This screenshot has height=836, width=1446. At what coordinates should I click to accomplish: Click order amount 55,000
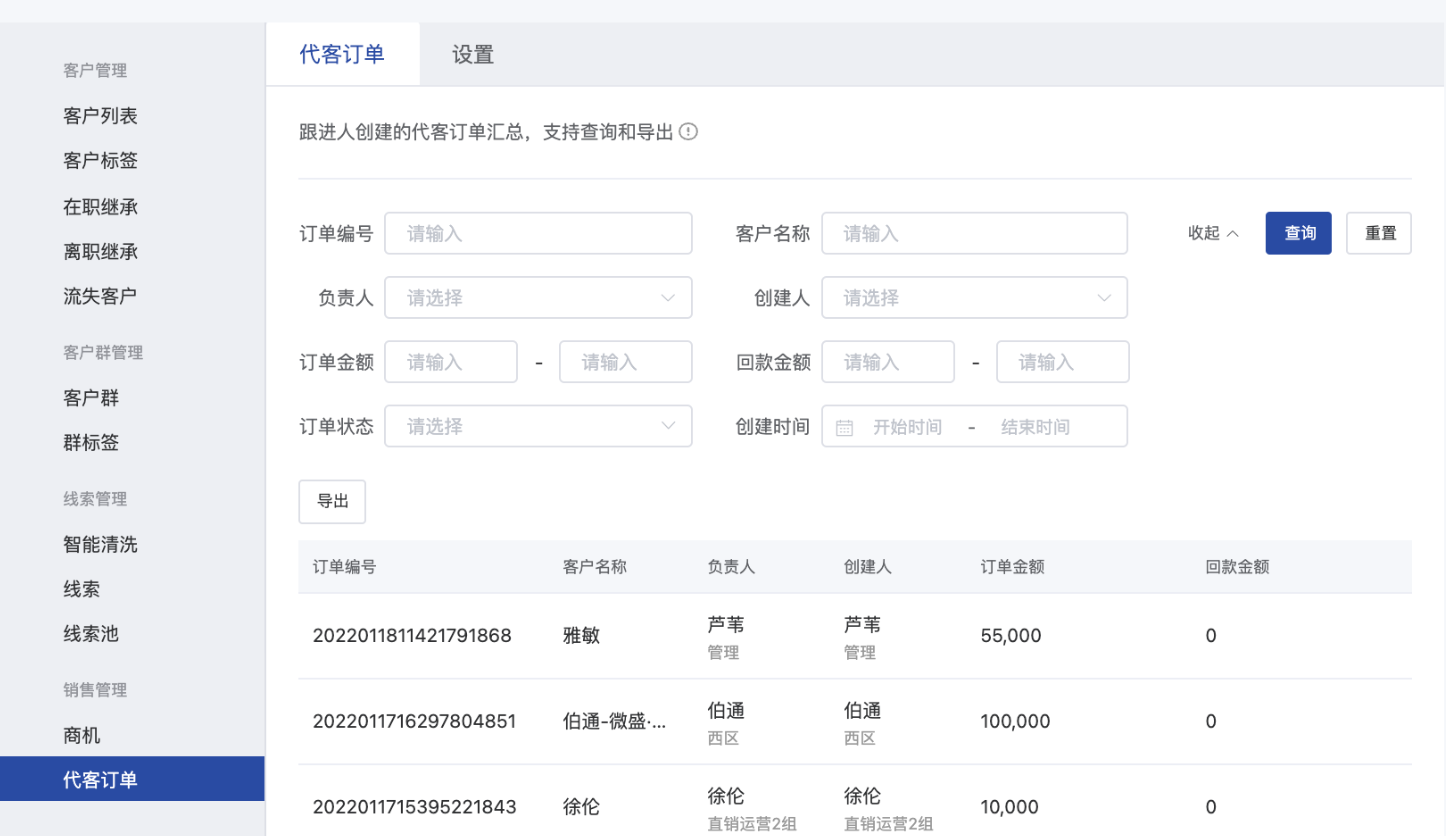1011,635
